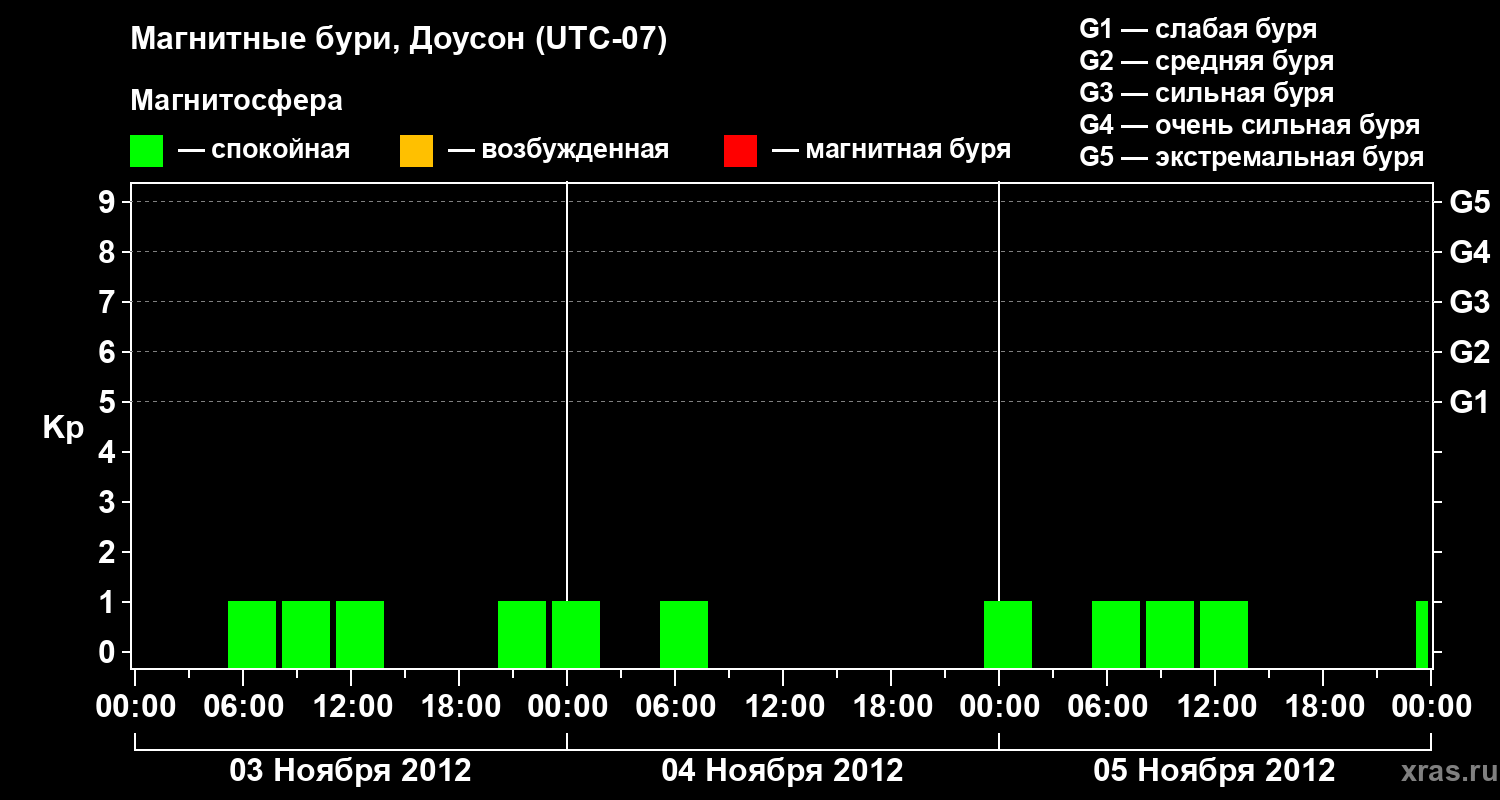Click the 08:00–11:00 green bar on 05 Ноября
The width and height of the screenshot is (1500, 800).
click(x=1170, y=634)
